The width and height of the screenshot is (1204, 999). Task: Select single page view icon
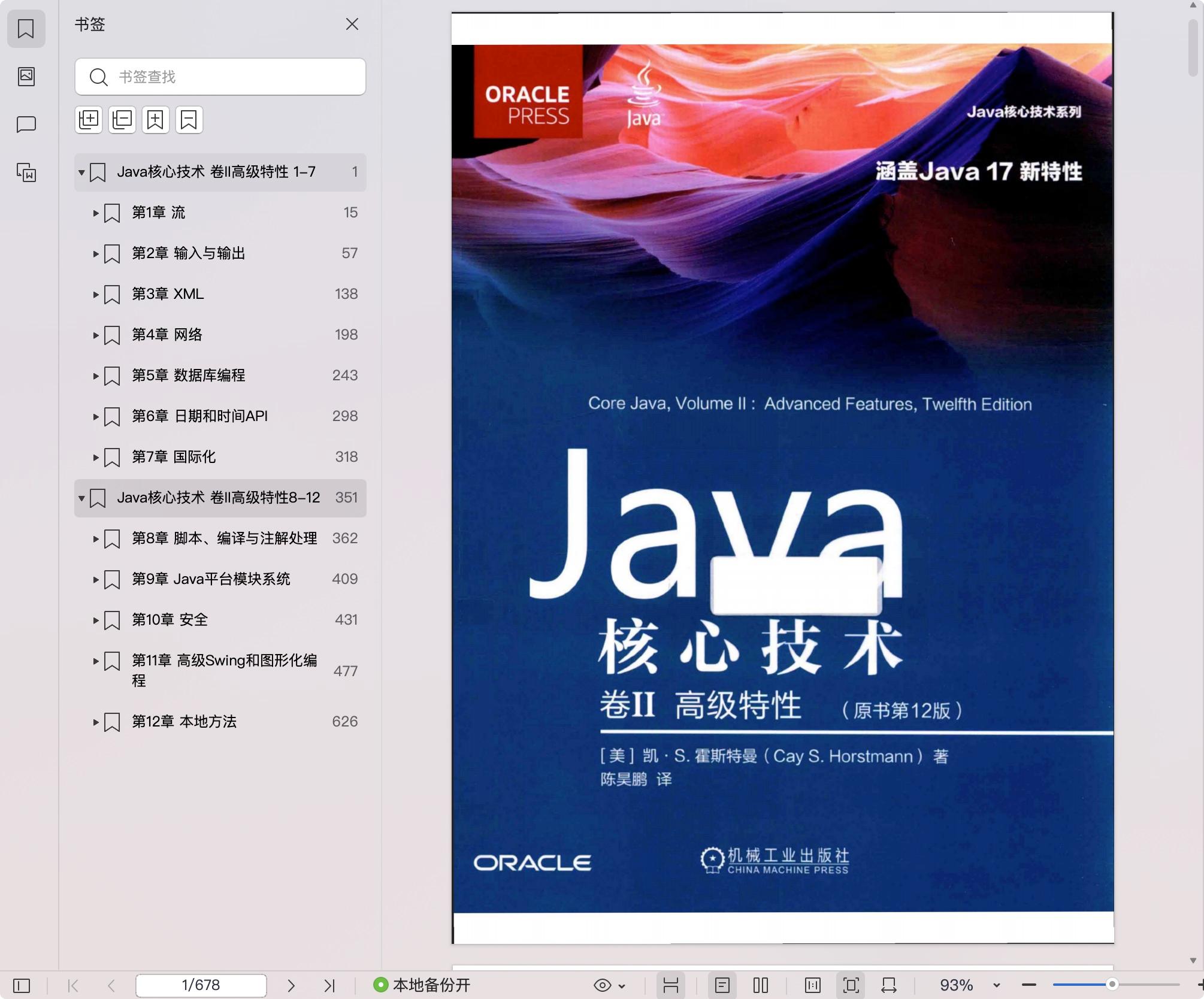722,985
